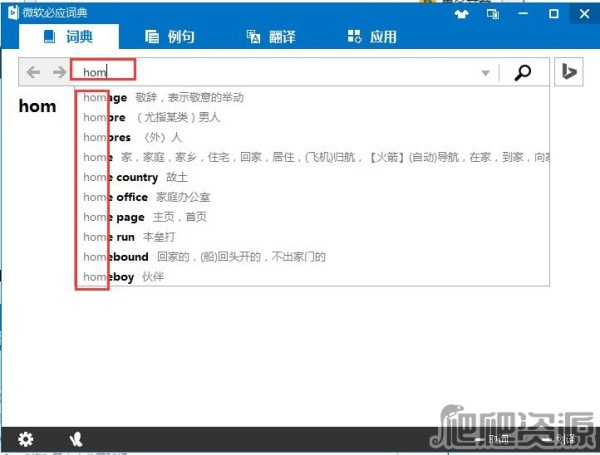Select the suggestion homebound
Viewport: 600px width, 455px height.
click(312, 257)
